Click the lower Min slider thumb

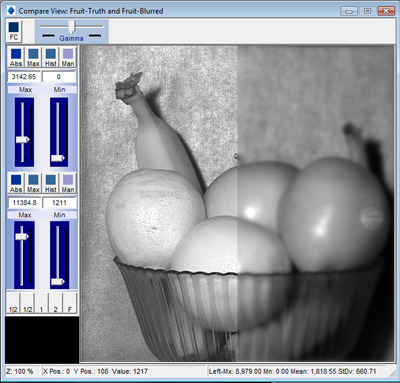click(x=58, y=282)
